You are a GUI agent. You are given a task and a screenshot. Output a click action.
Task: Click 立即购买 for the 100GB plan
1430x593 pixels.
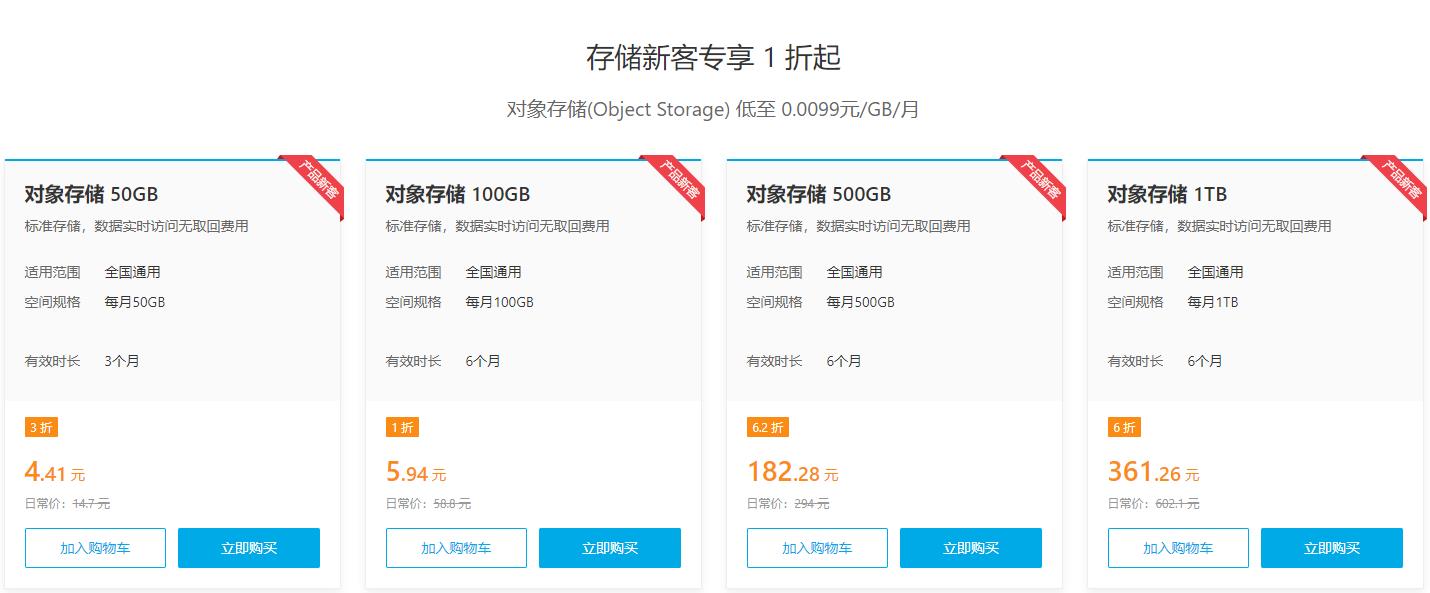(x=610, y=548)
